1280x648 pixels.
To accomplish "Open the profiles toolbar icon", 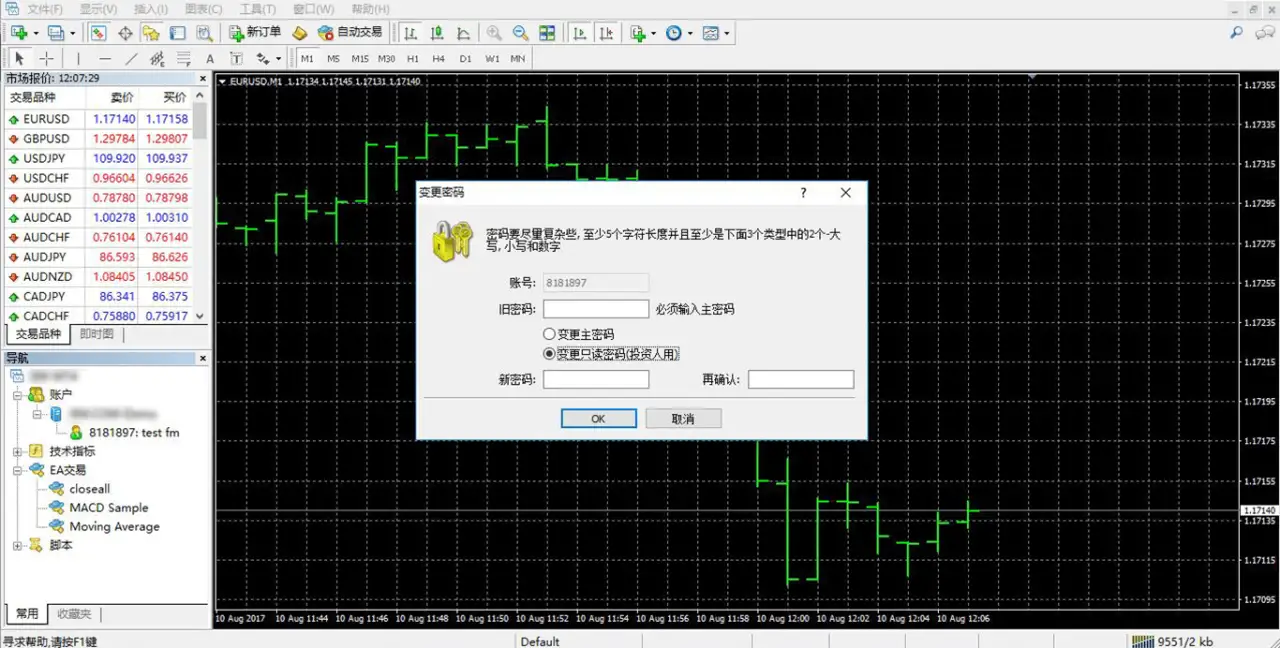I will pyautogui.click(x=56, y=33).
